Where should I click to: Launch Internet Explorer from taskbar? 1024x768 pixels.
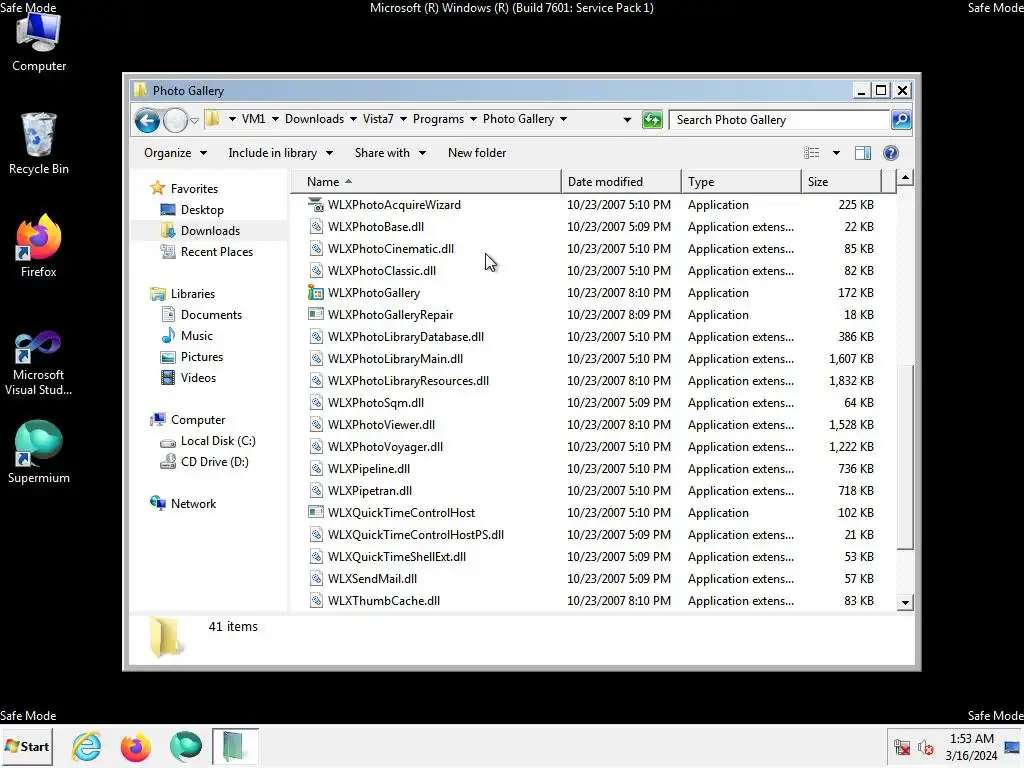point(86,746)
